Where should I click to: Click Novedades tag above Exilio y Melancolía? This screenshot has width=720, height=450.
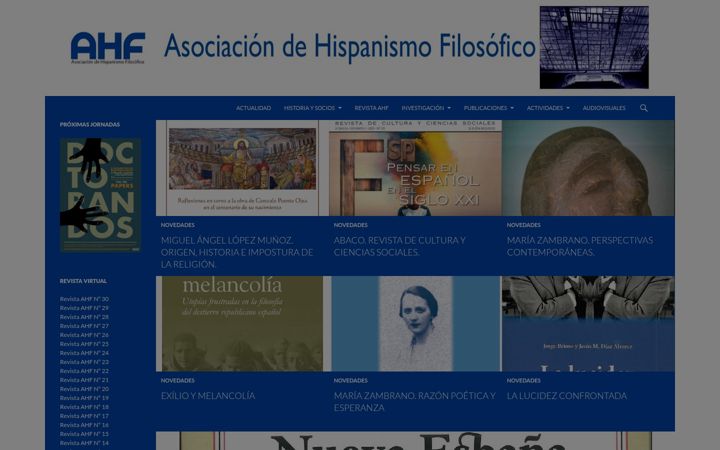coord(178,381)
